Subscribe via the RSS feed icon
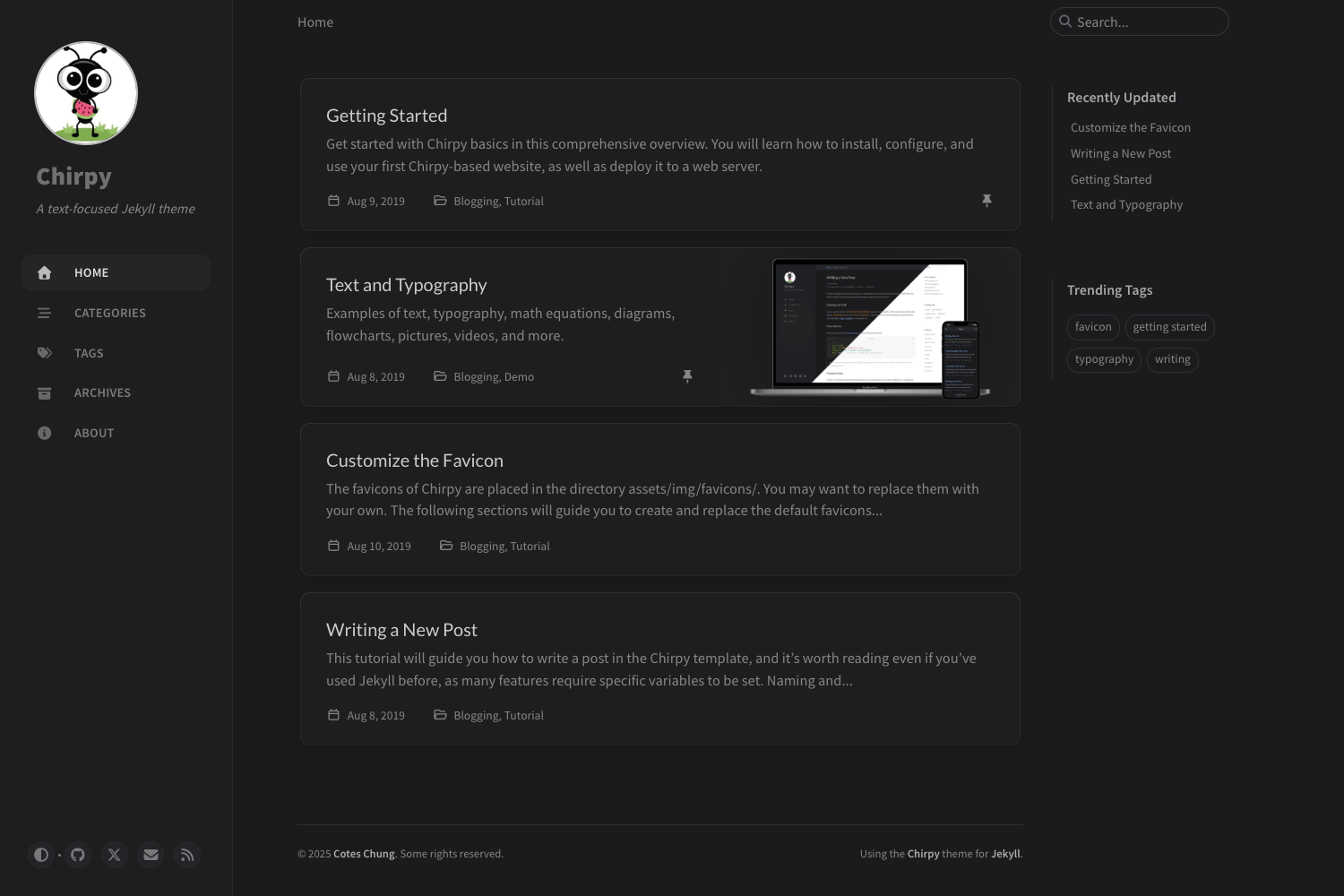Image resolution: width=1344 pixels, height=896 pixels. [x=186, y=855]
